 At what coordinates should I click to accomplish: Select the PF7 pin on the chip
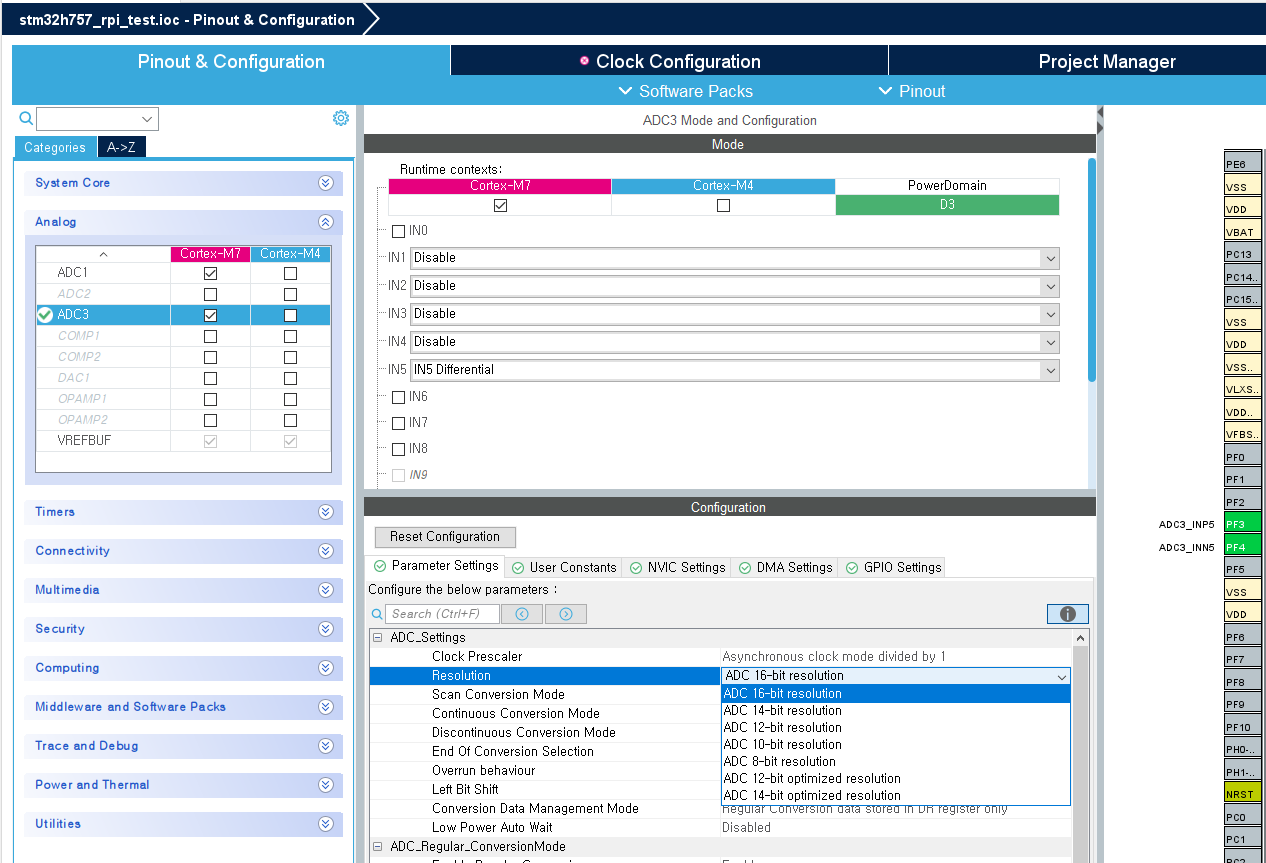pyautogui.click(x=1243, y=659)
